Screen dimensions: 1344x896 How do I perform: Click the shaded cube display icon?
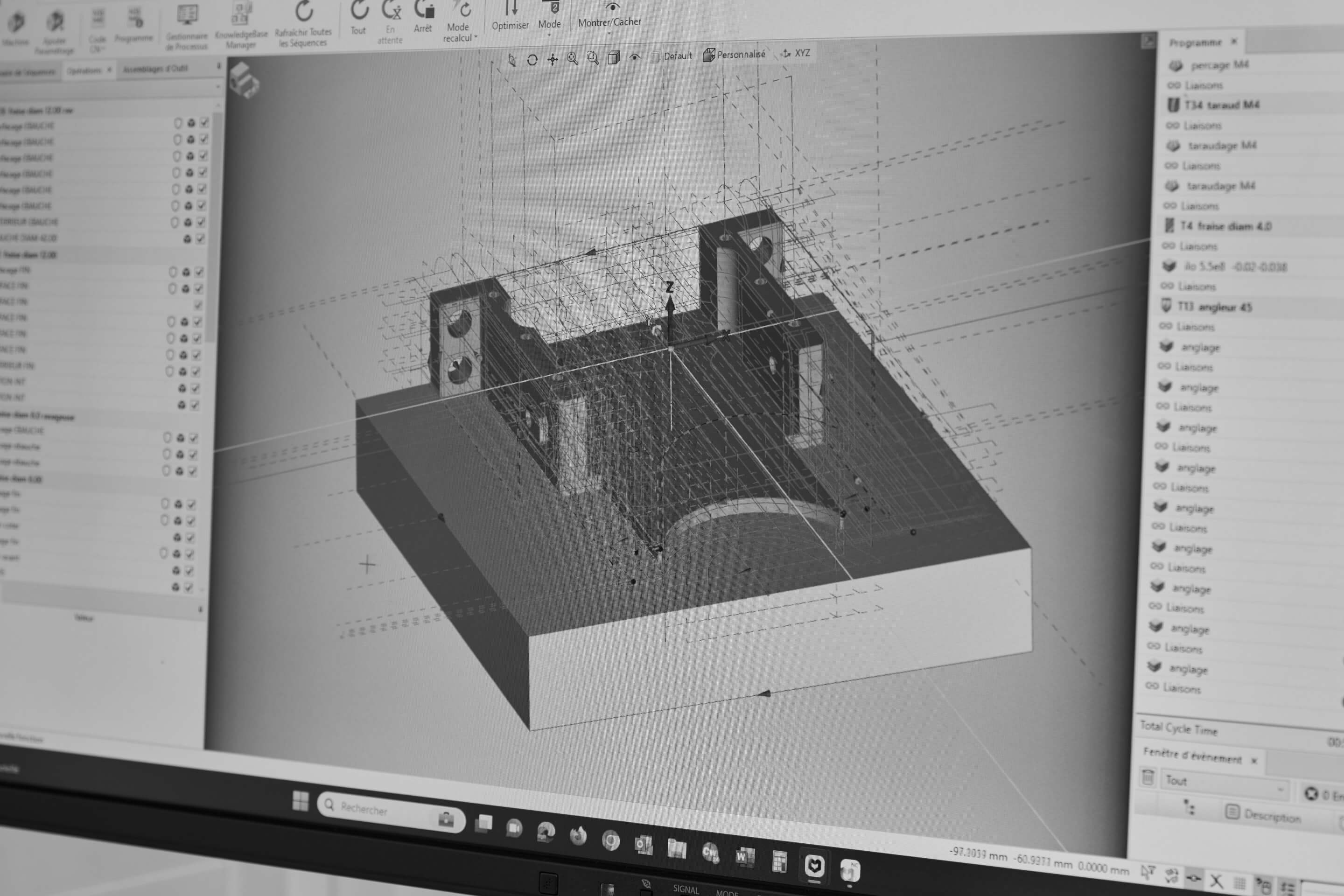click(x=614, y=58)
